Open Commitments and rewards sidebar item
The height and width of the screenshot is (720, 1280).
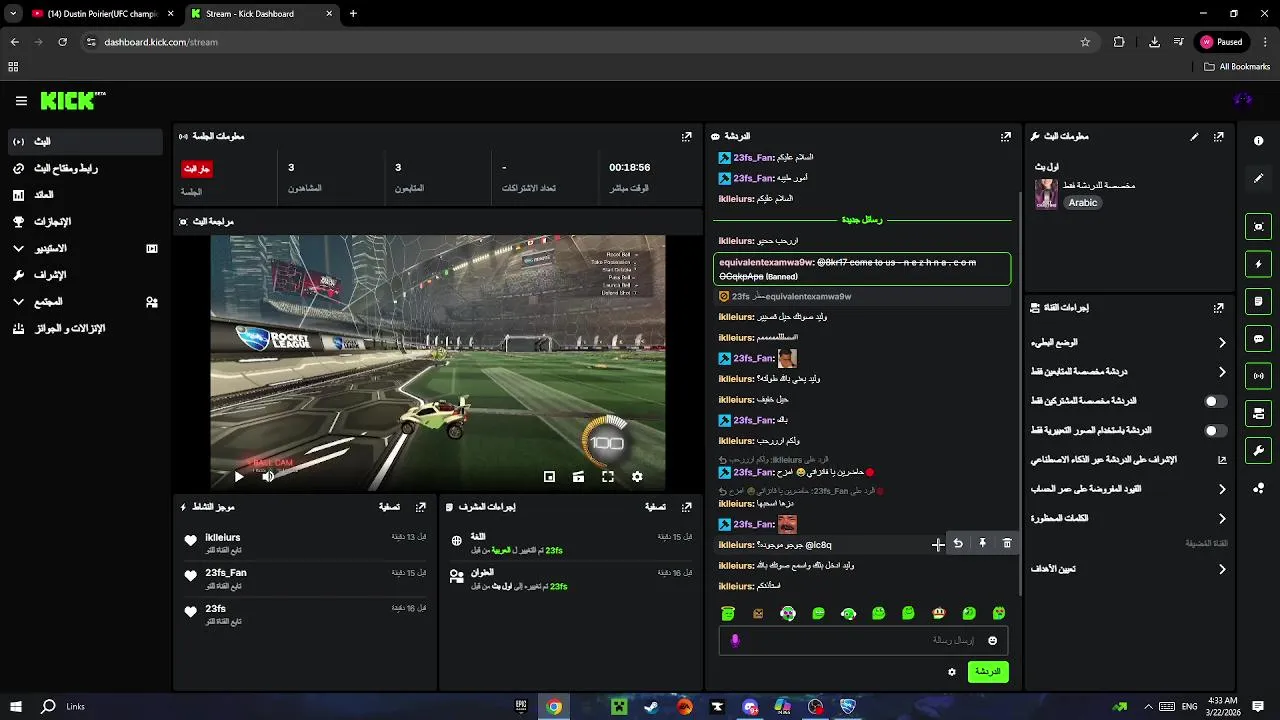(x=85, y=328)
